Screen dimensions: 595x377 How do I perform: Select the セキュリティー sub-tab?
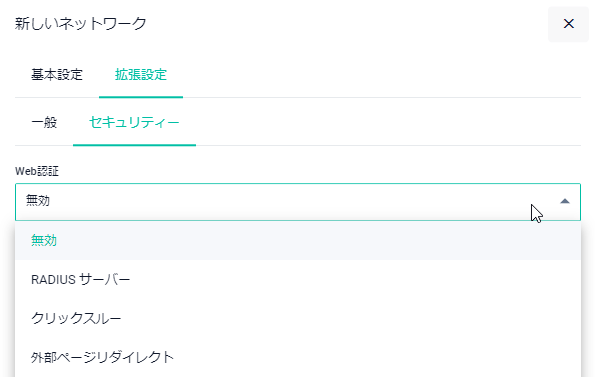[x=134, y=123]
